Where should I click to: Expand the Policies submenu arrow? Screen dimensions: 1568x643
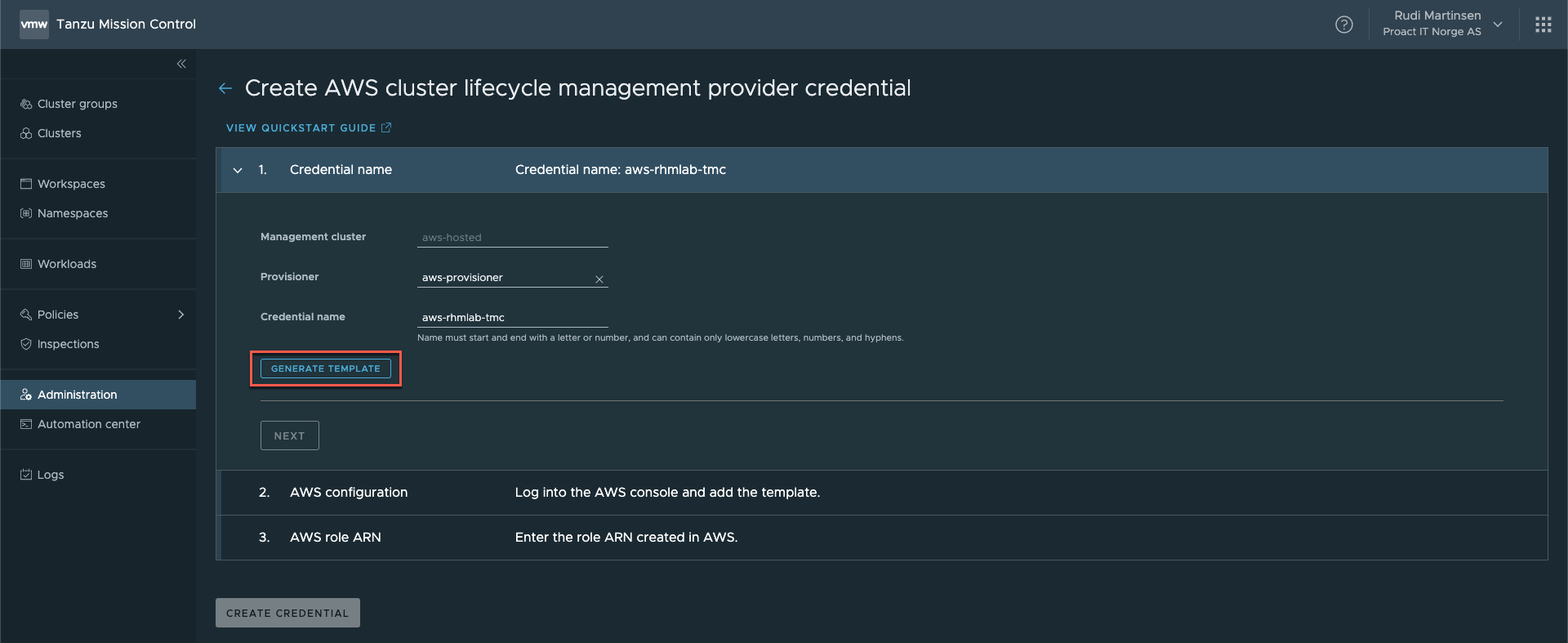pos(181,315)
